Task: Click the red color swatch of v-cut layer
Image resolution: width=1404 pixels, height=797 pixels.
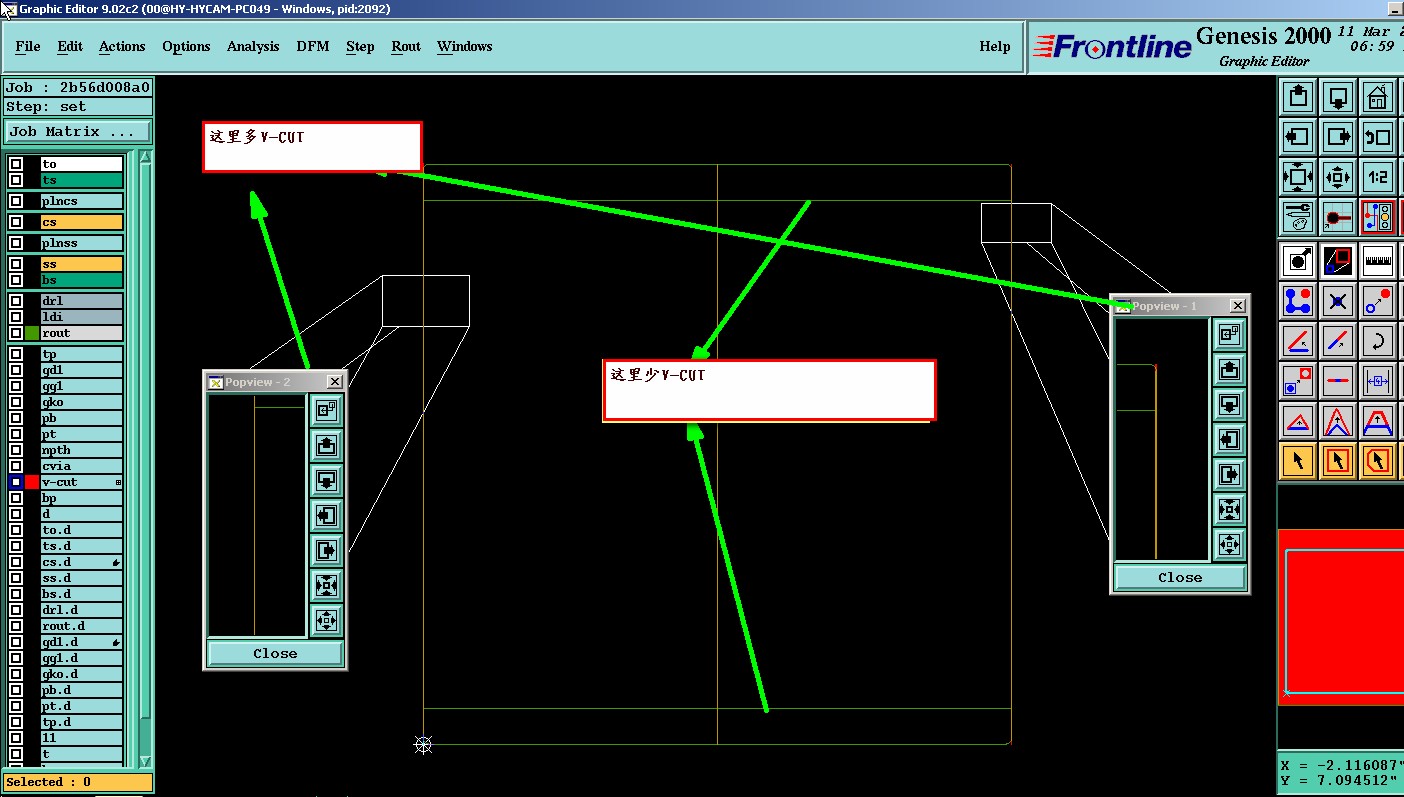Action: click(x=32, y=482)
